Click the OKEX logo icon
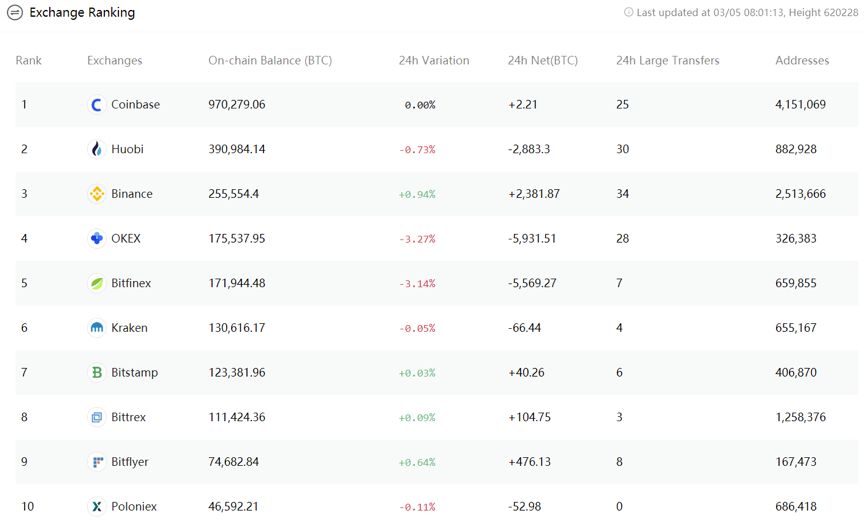Viewport: 865px width, 526px height. (97, 238)
